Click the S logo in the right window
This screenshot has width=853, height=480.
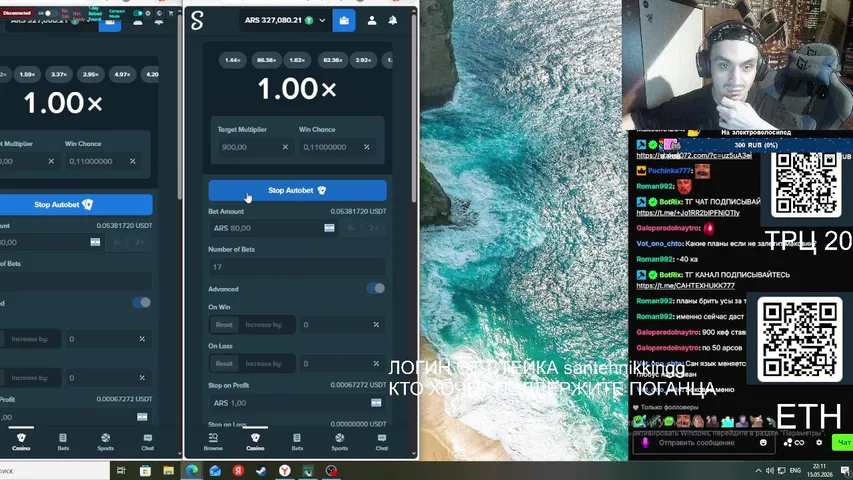pyautogui.click(x=197, y=21)
